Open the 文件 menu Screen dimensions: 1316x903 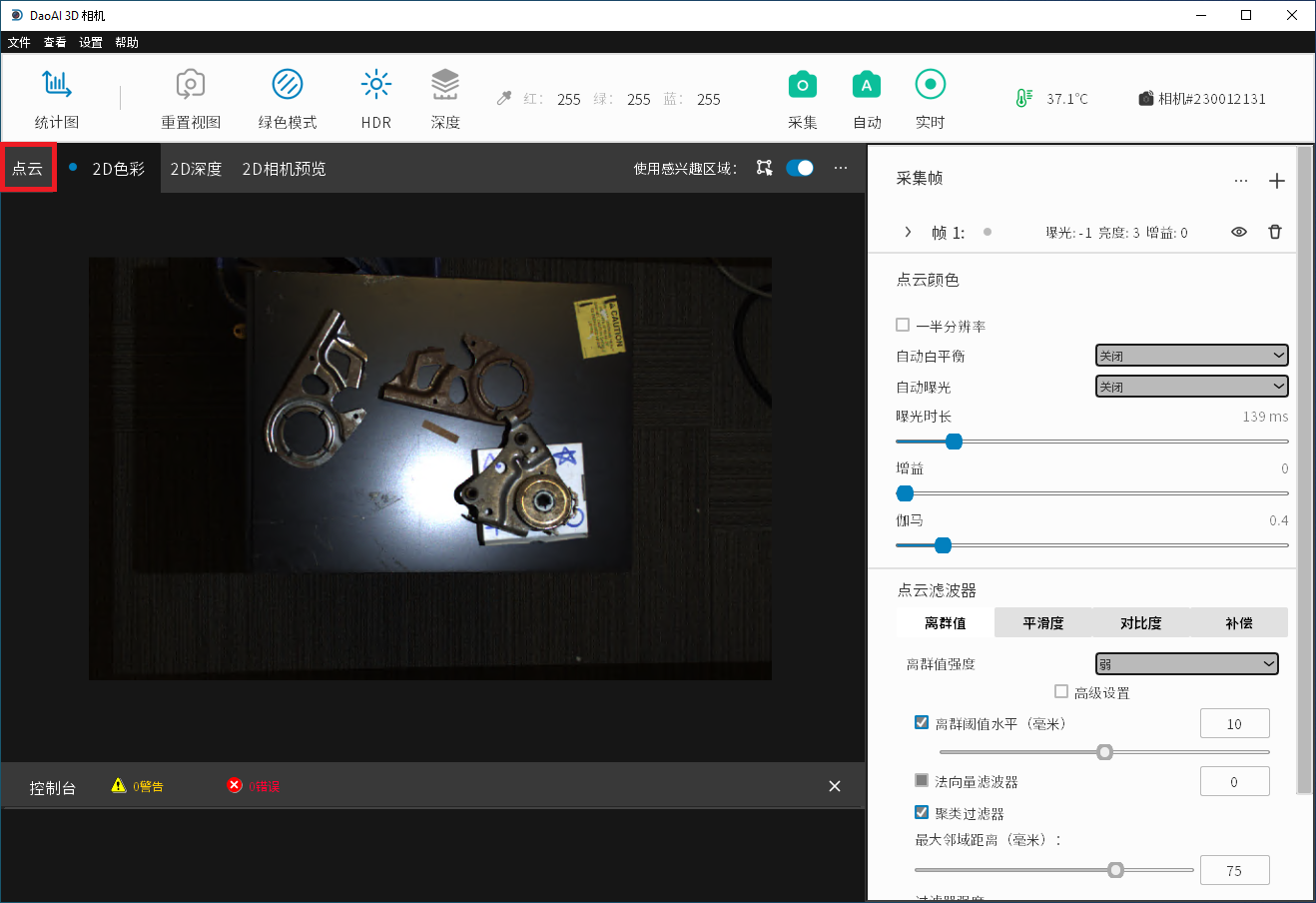(x=19, y=42)
